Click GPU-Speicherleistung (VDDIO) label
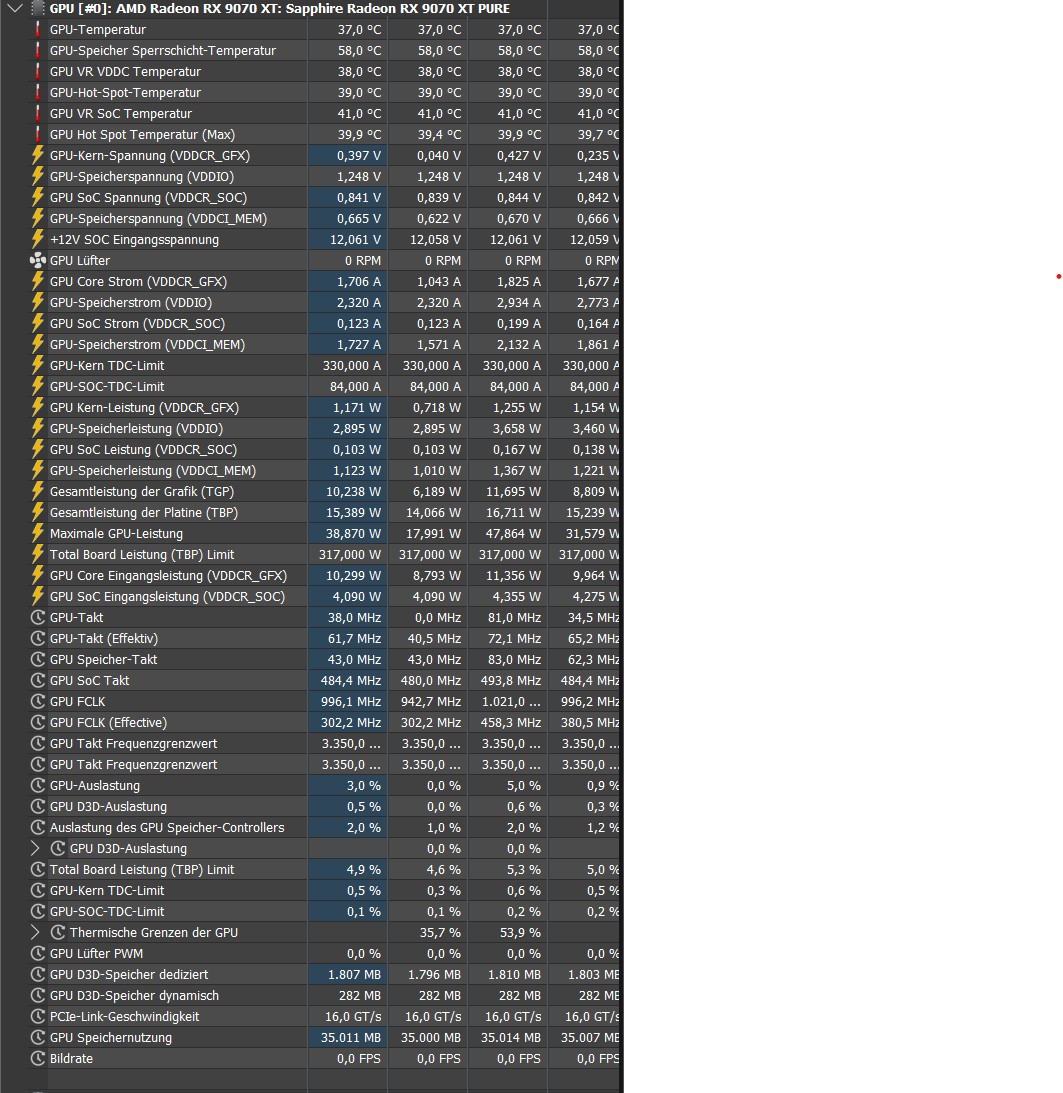1063x1093 pixels. [x=136, y=428]
